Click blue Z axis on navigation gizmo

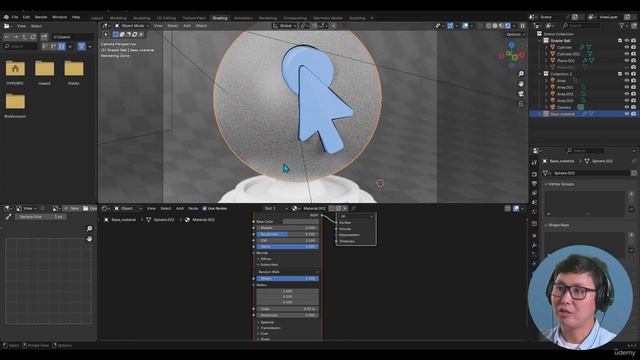(x=511, y=45)
